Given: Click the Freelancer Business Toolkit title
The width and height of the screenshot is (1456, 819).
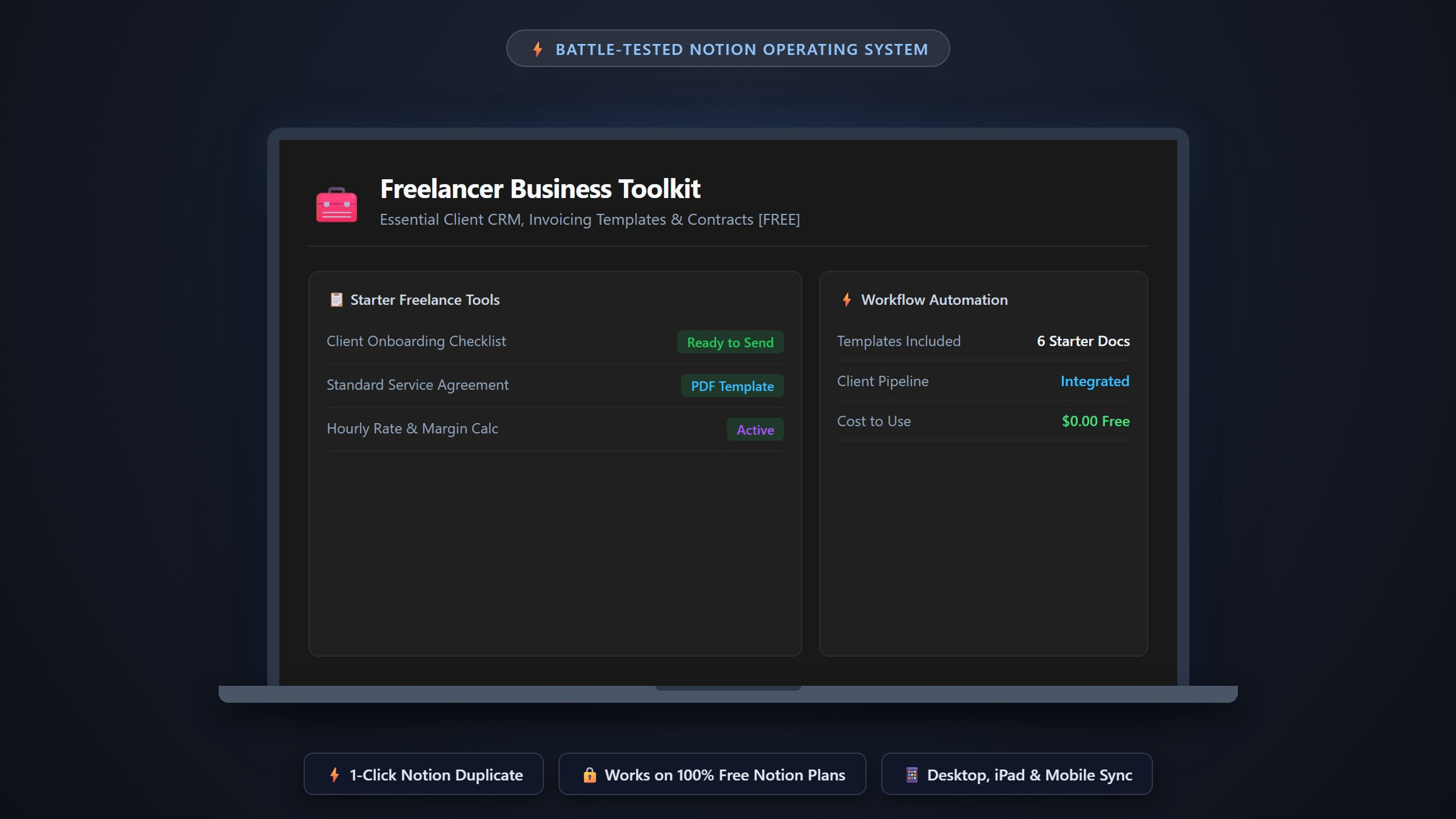Looking at the screenshot, I should point(540,189).
